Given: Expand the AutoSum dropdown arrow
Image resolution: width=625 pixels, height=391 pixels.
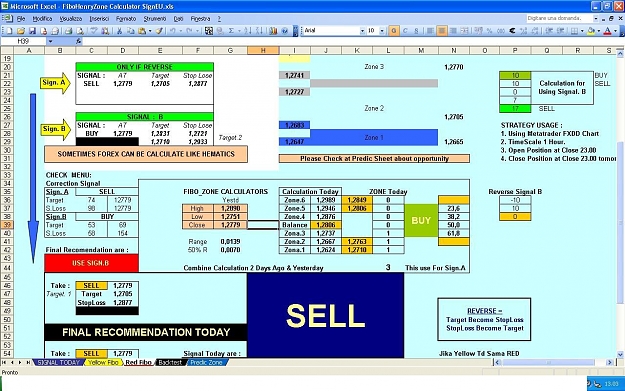Looking at the screenshot, I should [239, 31].
